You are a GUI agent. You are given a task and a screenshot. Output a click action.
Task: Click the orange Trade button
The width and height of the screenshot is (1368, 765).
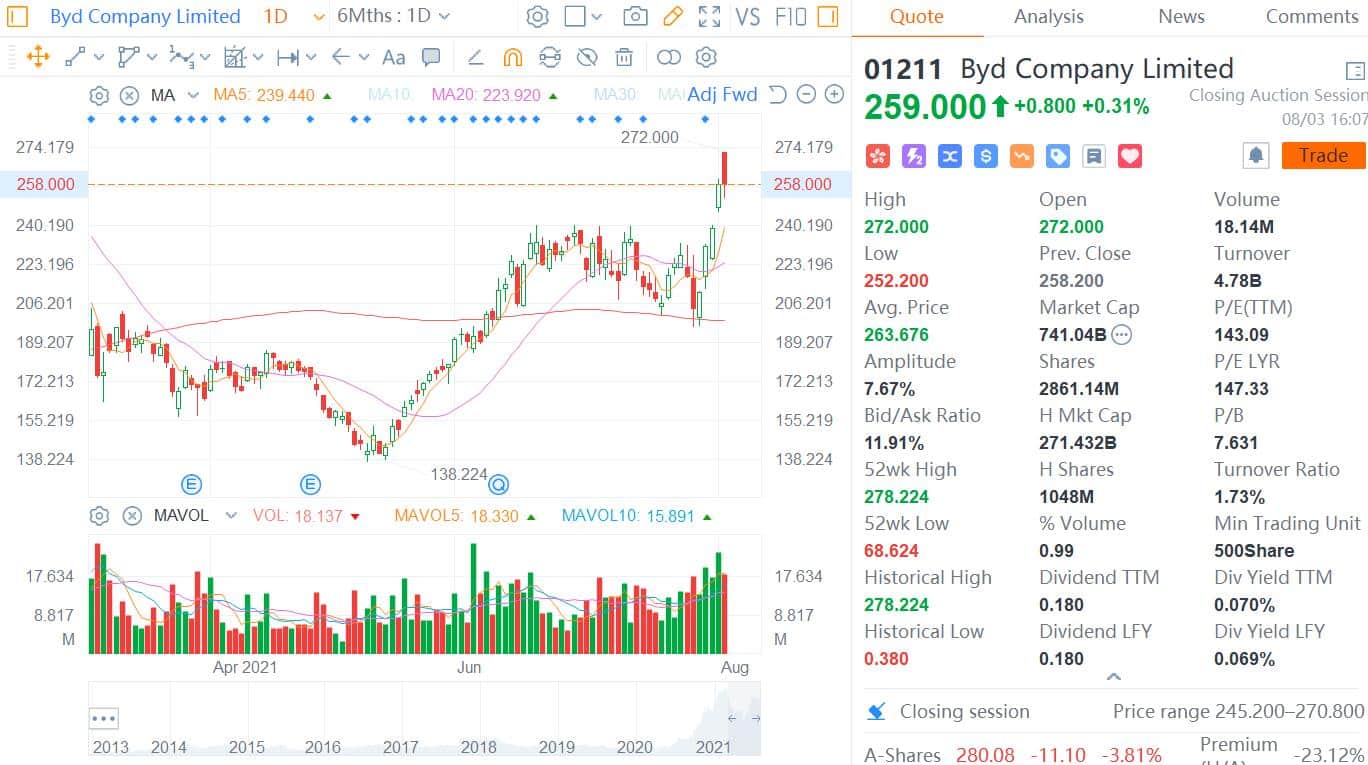(x=1322, y=155)
